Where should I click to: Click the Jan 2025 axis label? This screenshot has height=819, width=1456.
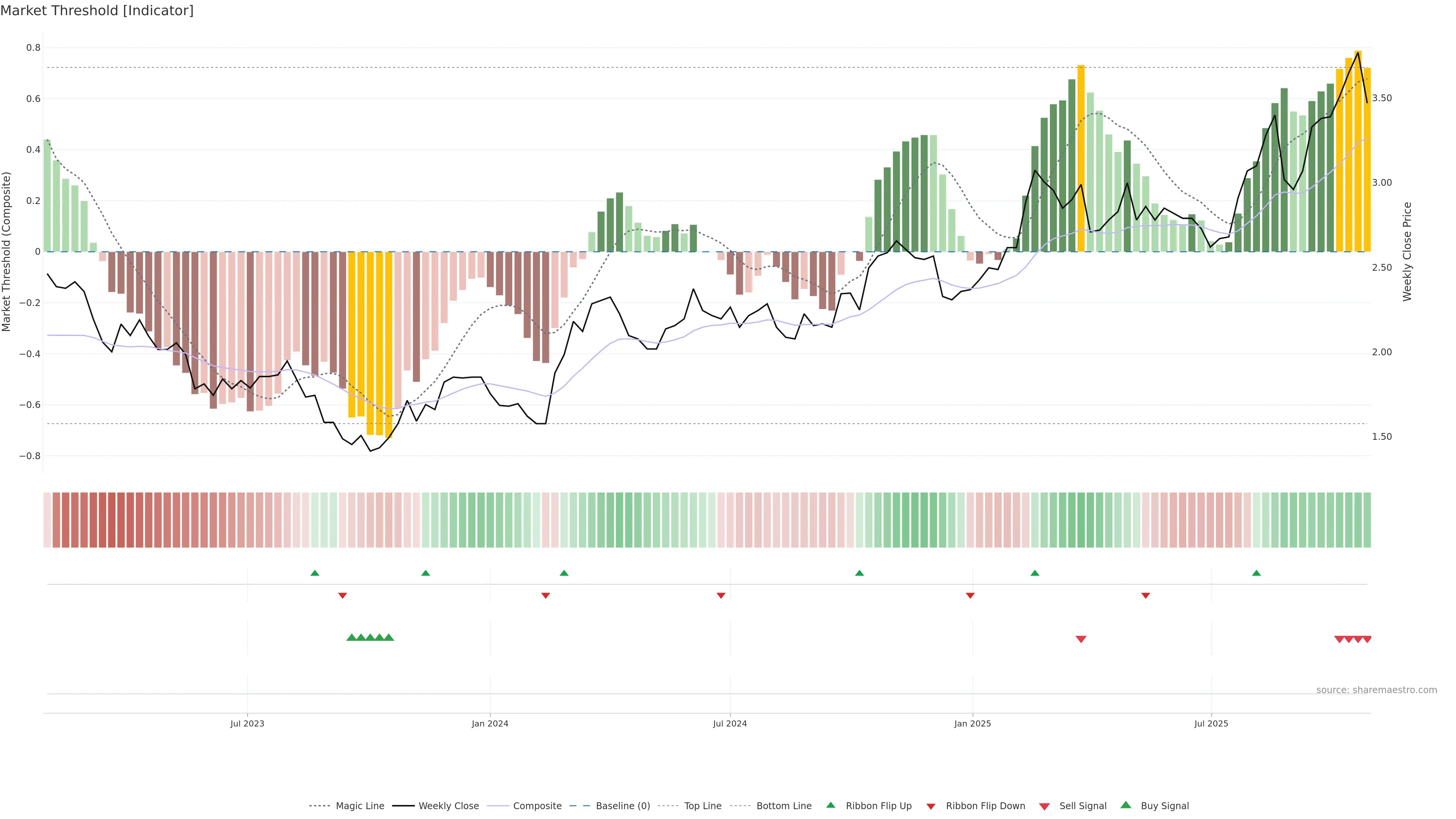point(972,723)
